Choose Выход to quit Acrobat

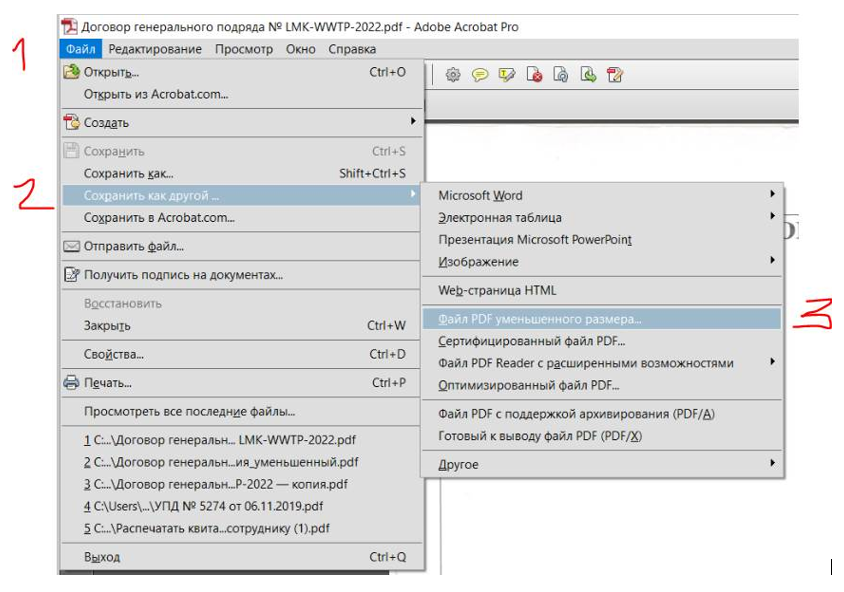tap(241, 557)
